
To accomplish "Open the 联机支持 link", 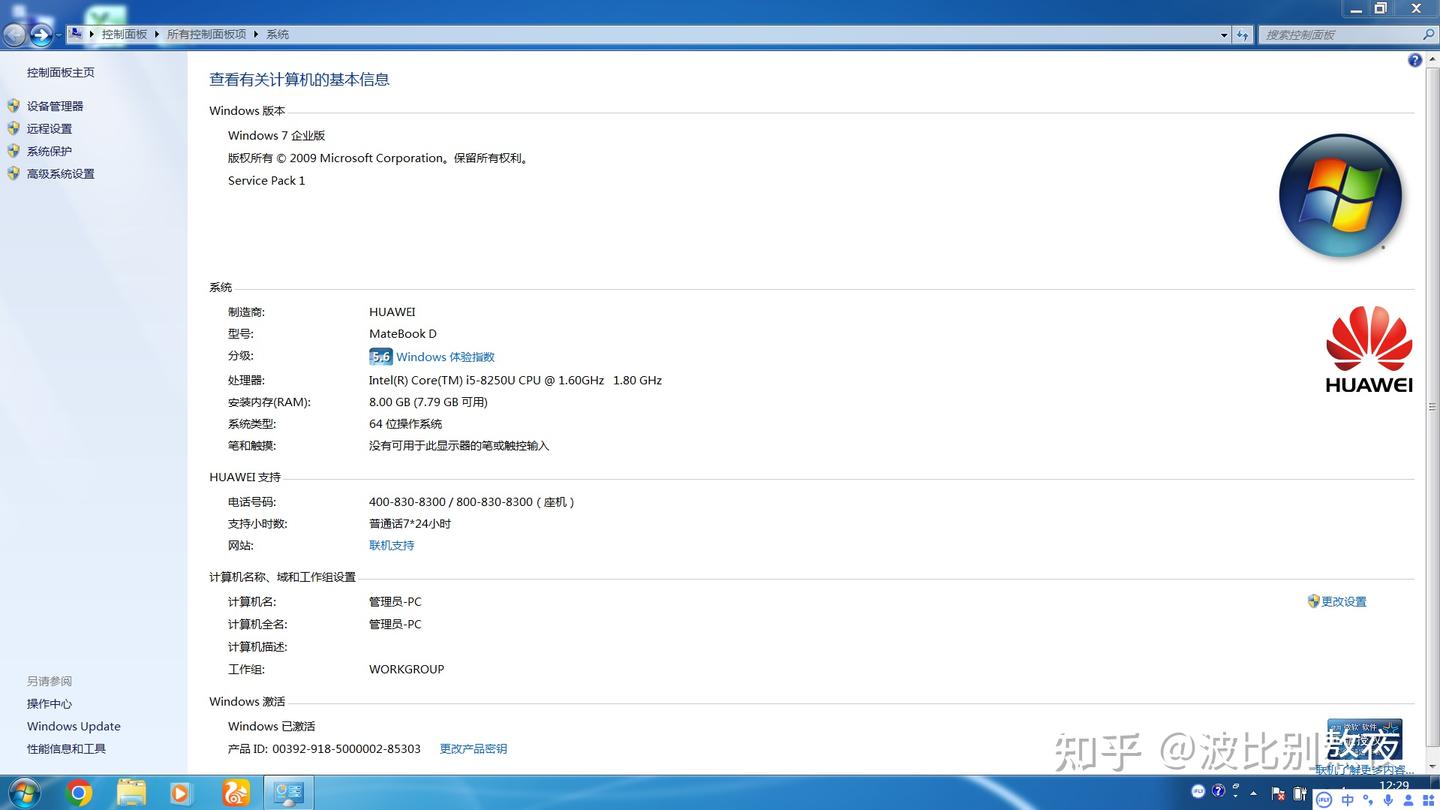I will (x=391, y=545).
